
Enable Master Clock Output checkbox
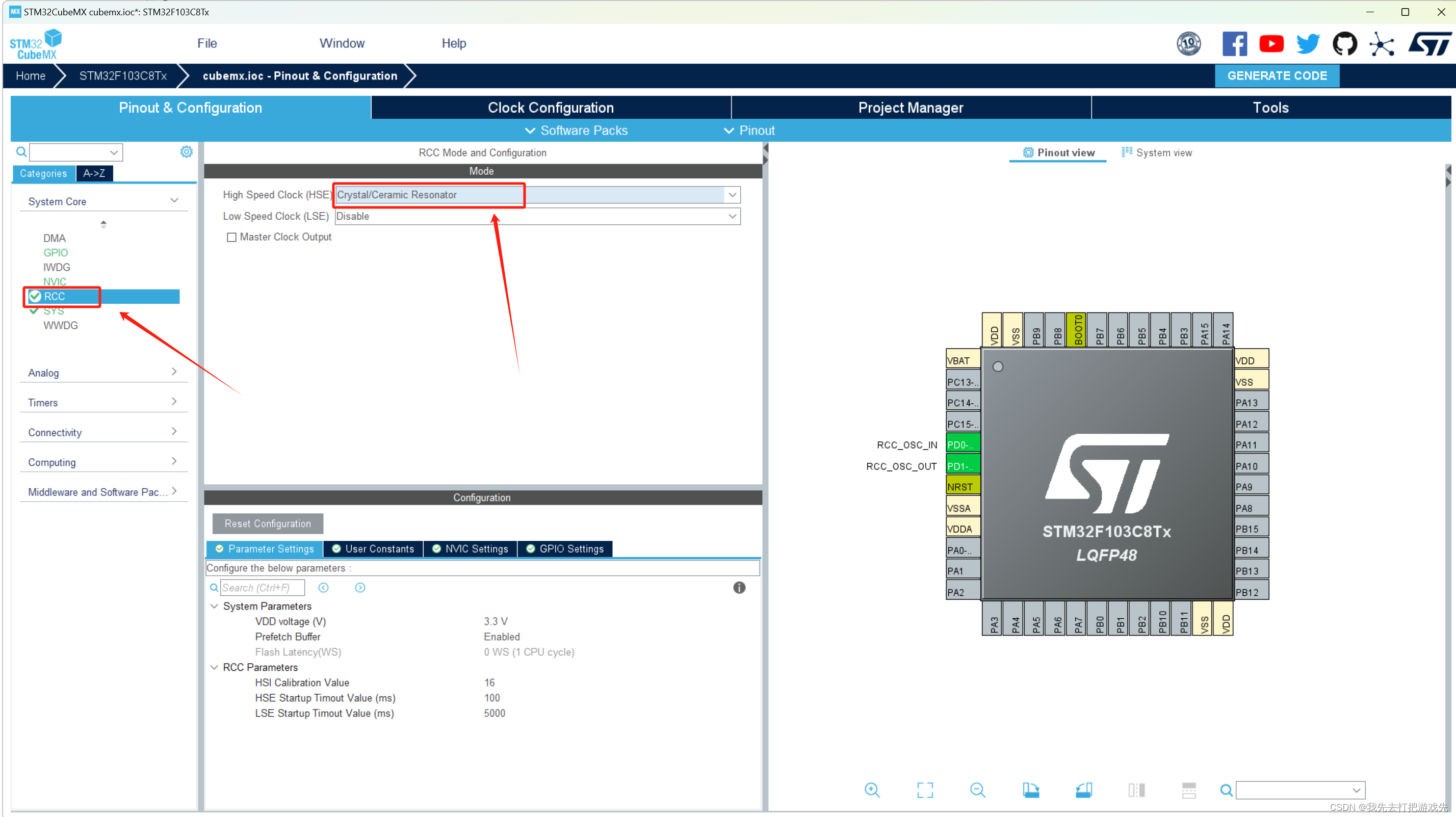[x=231, y=238]
